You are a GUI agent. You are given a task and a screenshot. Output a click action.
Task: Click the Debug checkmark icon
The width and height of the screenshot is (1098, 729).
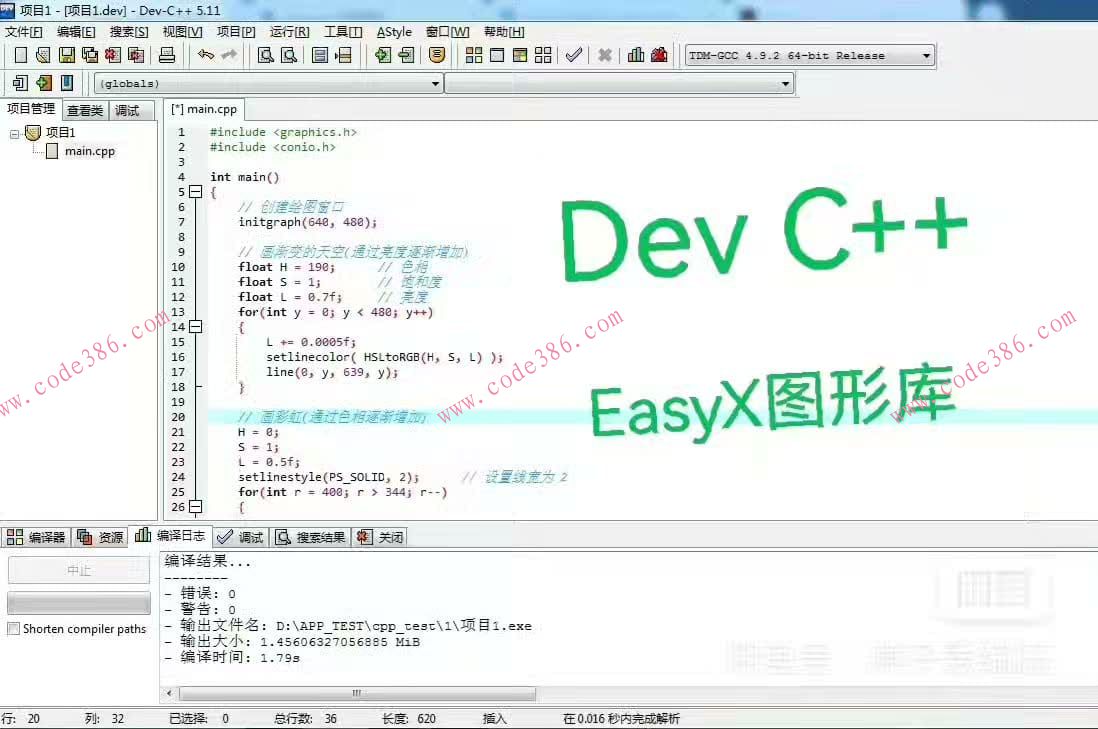coord(574,55)
